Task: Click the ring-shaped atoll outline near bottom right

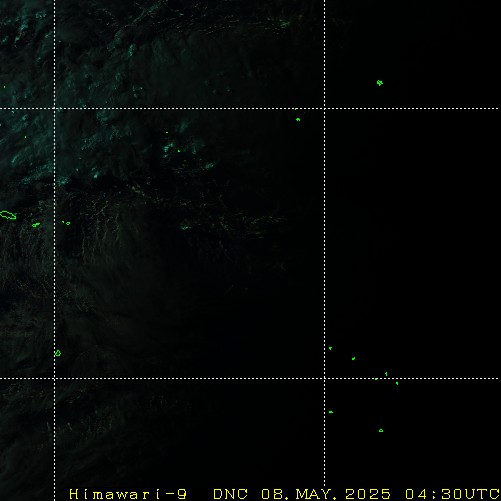Action: [381, 431]
